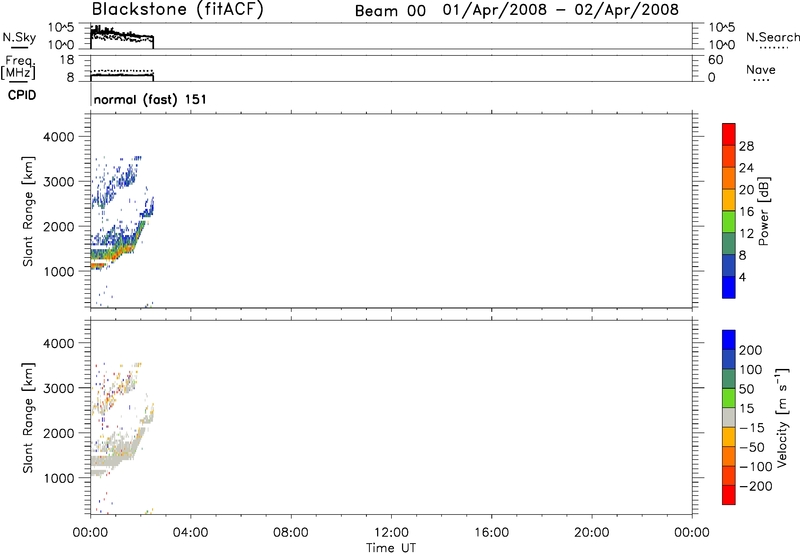Click the solid line sample under N.Sky
The height and width of the screenshot is (554, 800).
(19, 48)
